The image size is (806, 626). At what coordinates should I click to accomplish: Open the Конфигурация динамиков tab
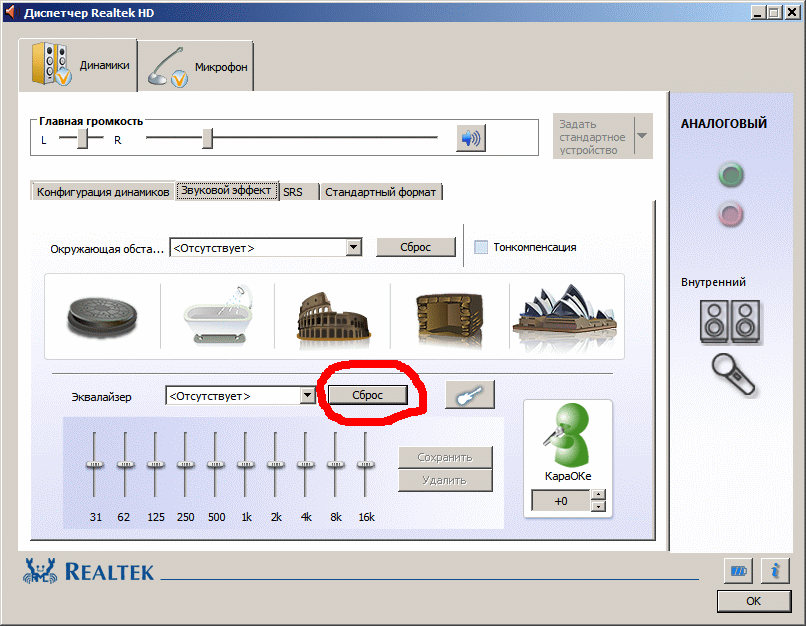point(103,192)
